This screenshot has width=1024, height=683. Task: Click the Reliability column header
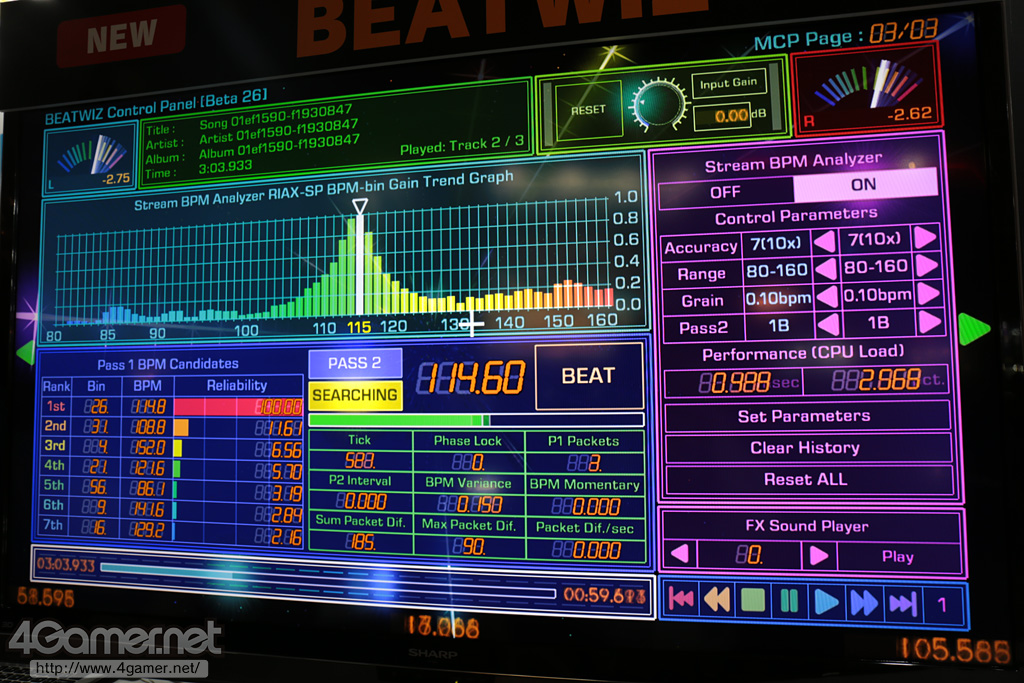[236, 385]
